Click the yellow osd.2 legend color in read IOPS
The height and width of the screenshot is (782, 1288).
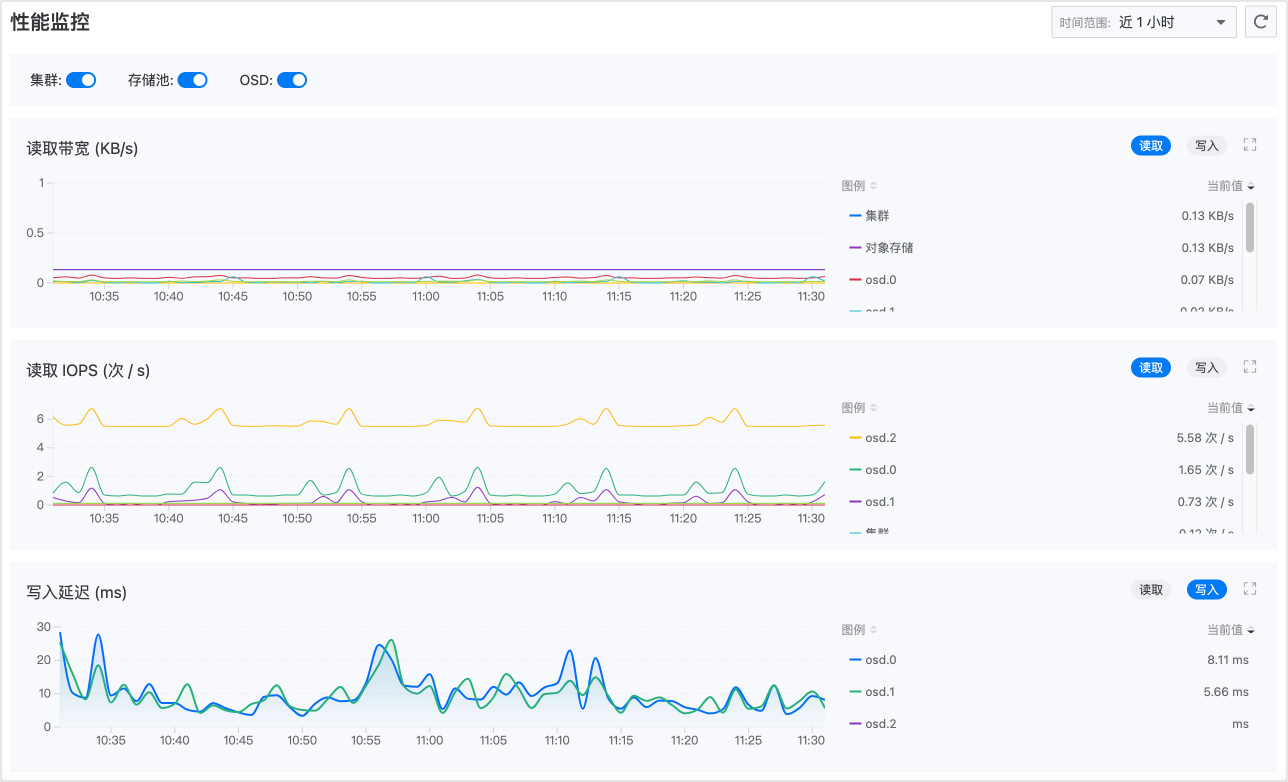855,438
